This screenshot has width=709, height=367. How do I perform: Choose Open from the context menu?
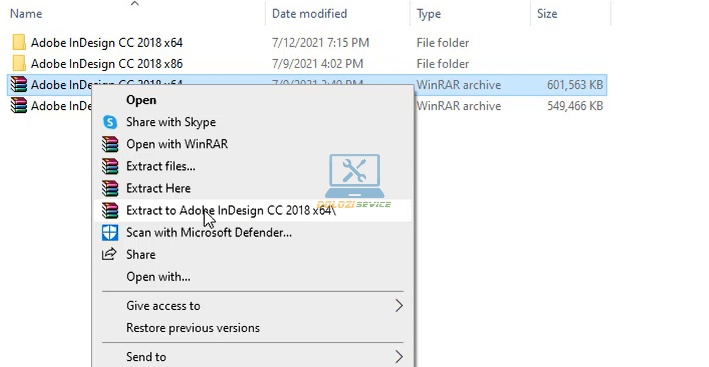click(141, 100)
